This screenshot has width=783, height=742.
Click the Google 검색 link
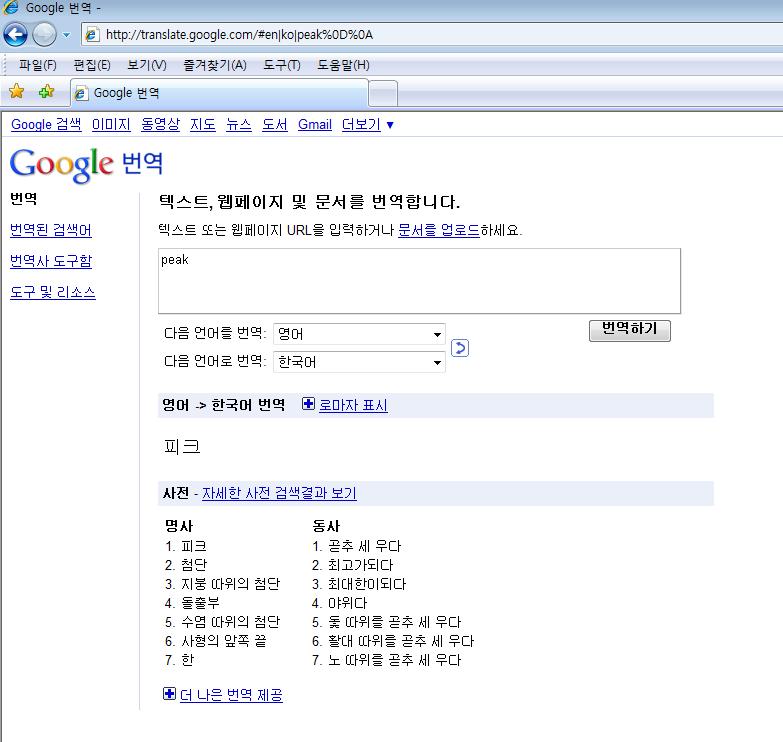tap(46, 124)
